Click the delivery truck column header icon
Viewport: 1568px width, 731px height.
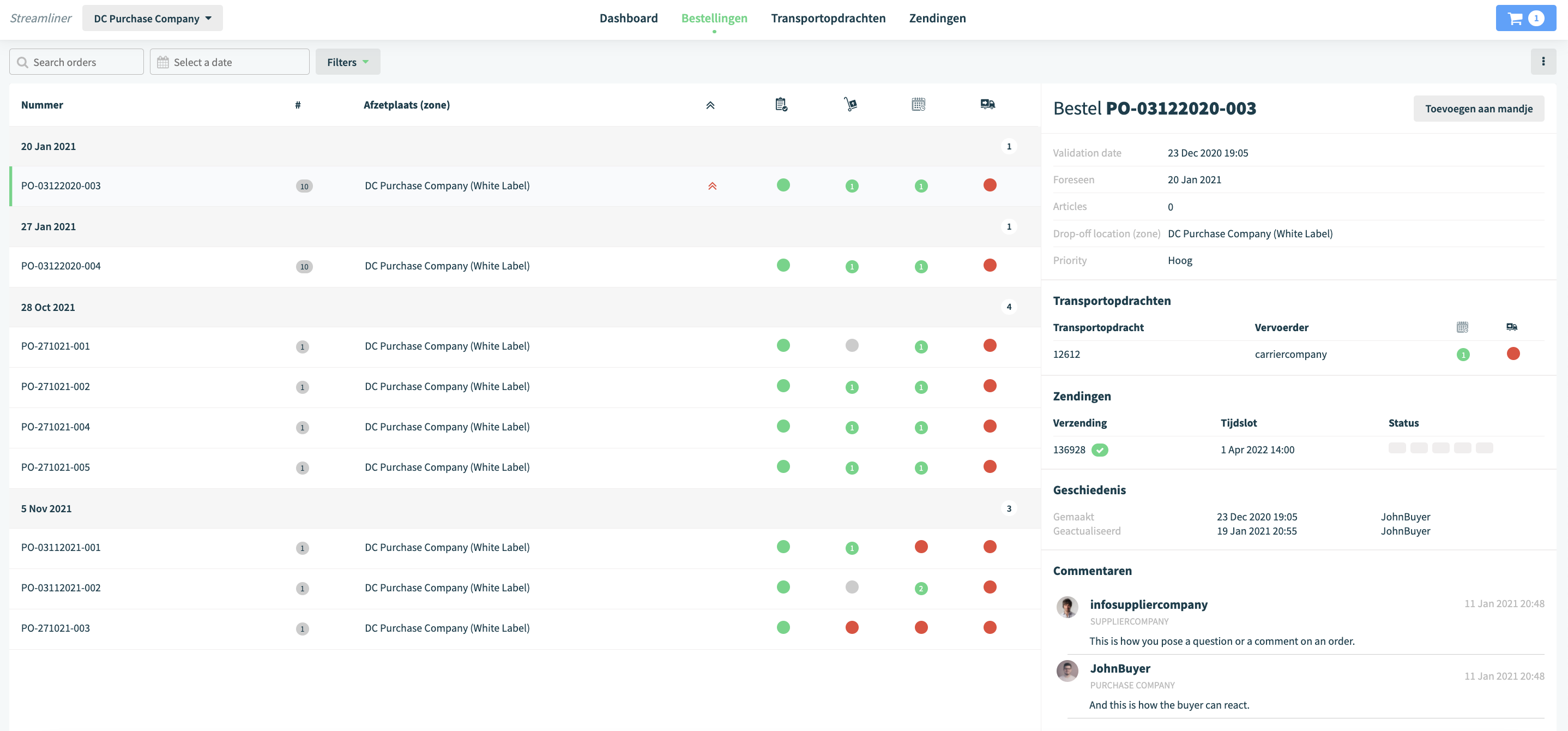point(987,104)
